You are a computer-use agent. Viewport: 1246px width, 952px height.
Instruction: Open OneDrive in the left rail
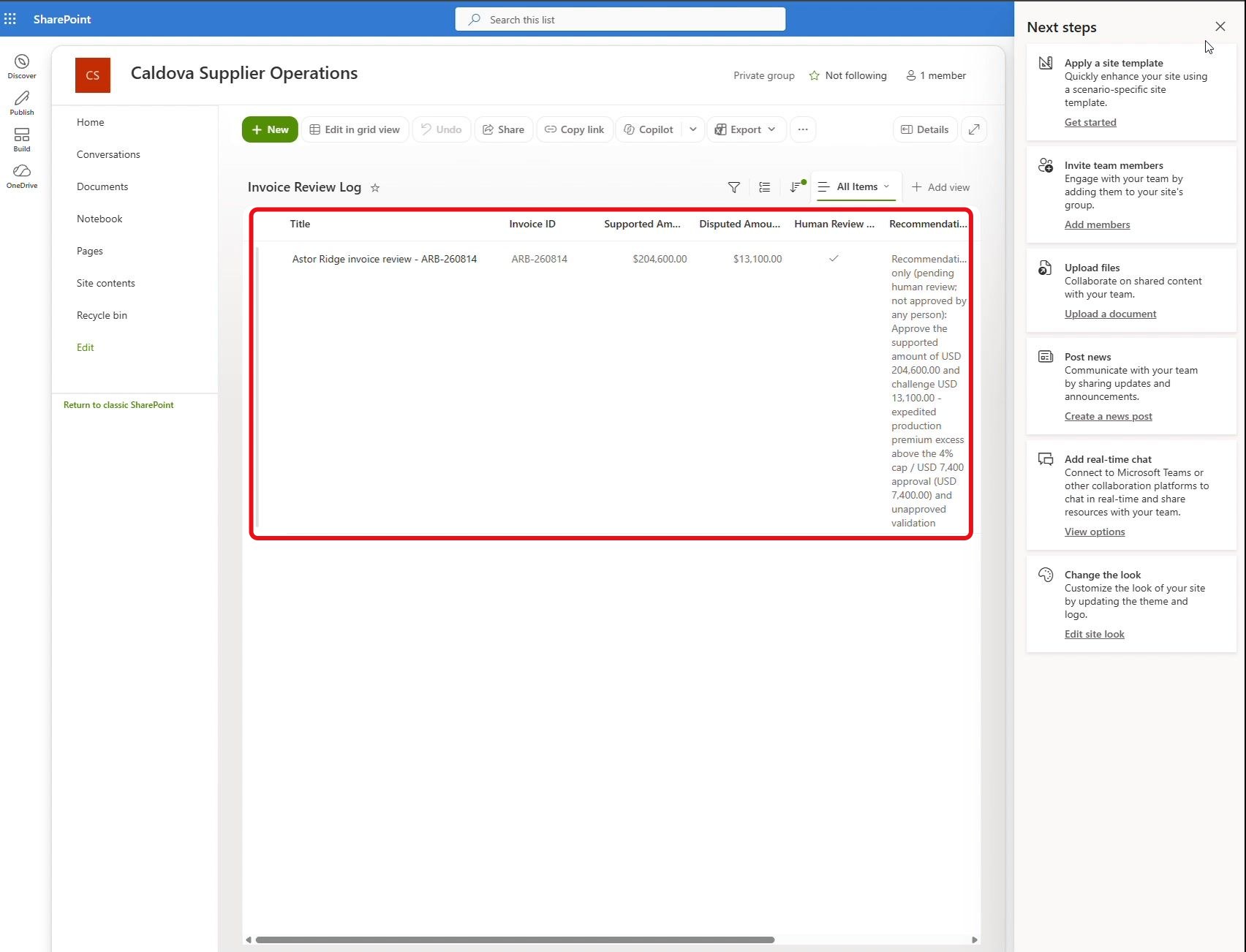coord(22,175)
